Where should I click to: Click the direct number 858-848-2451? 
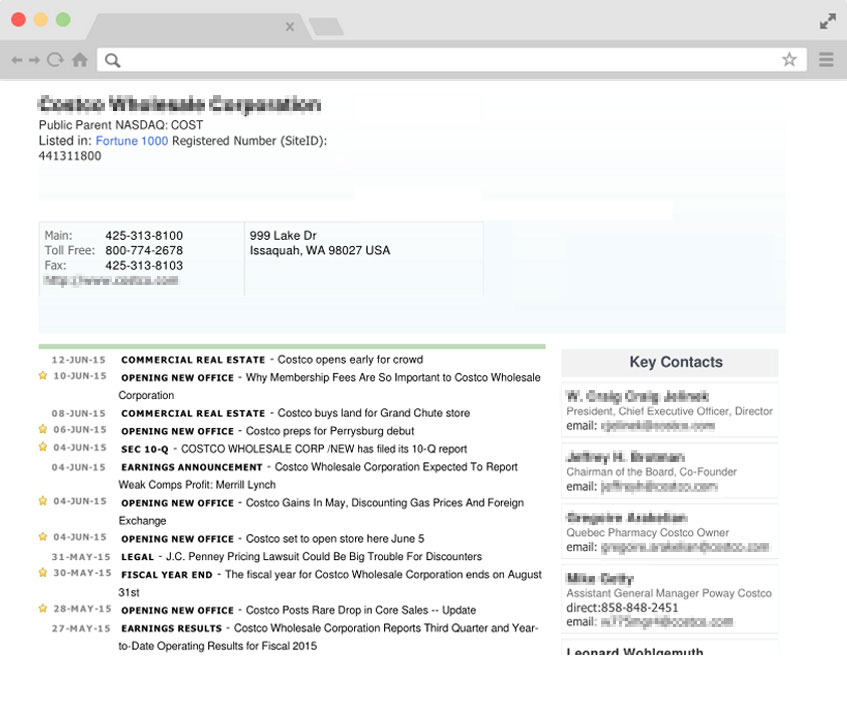coord(640,608)
